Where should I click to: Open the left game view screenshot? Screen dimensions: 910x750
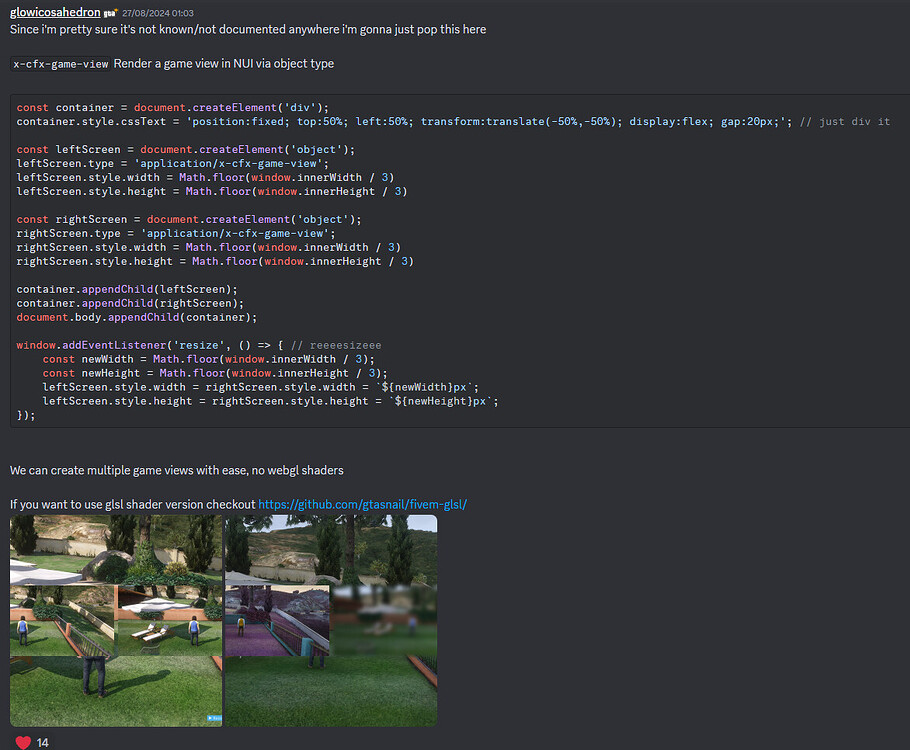click(x=116, y=620)
